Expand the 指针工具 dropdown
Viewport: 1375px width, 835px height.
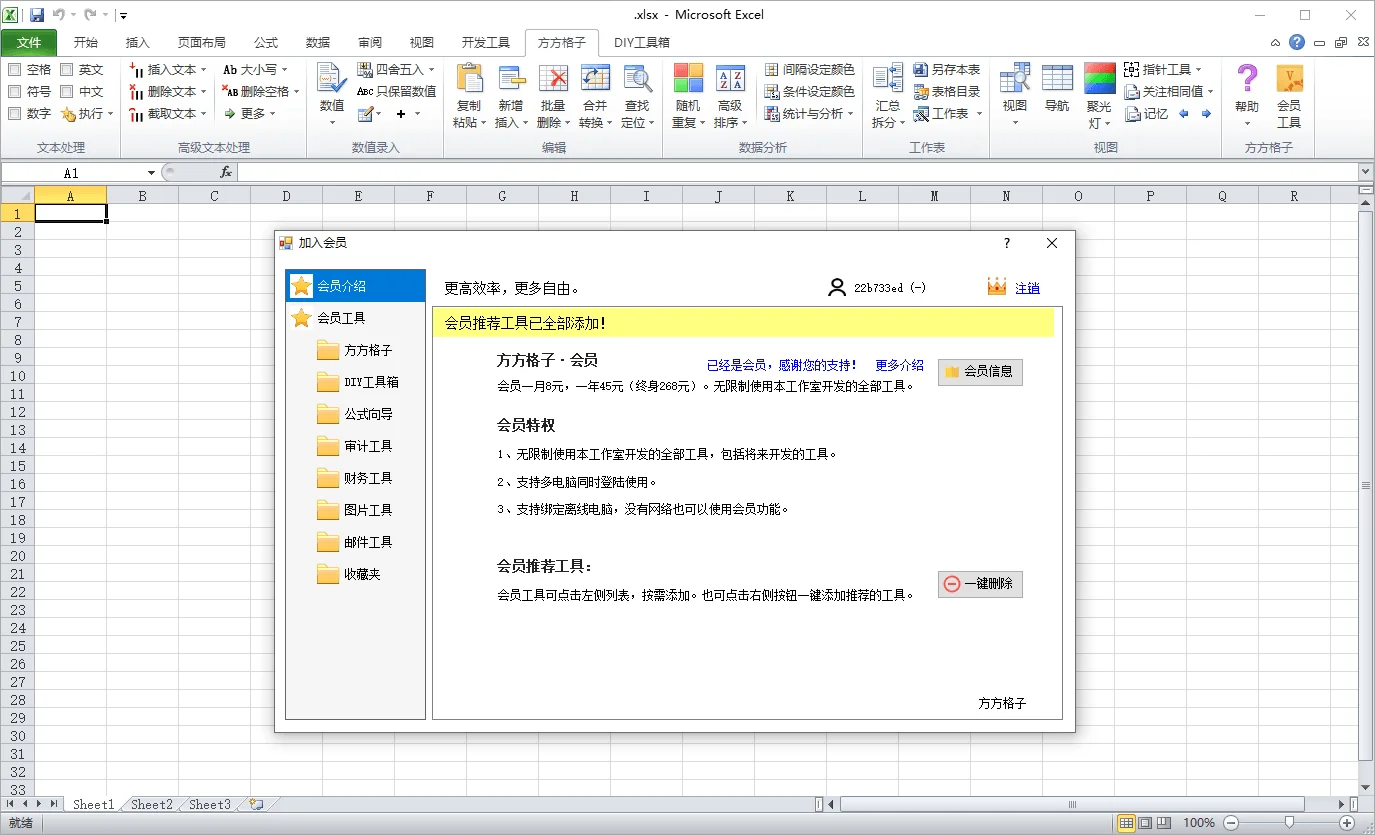click(x=1166, y=68)
